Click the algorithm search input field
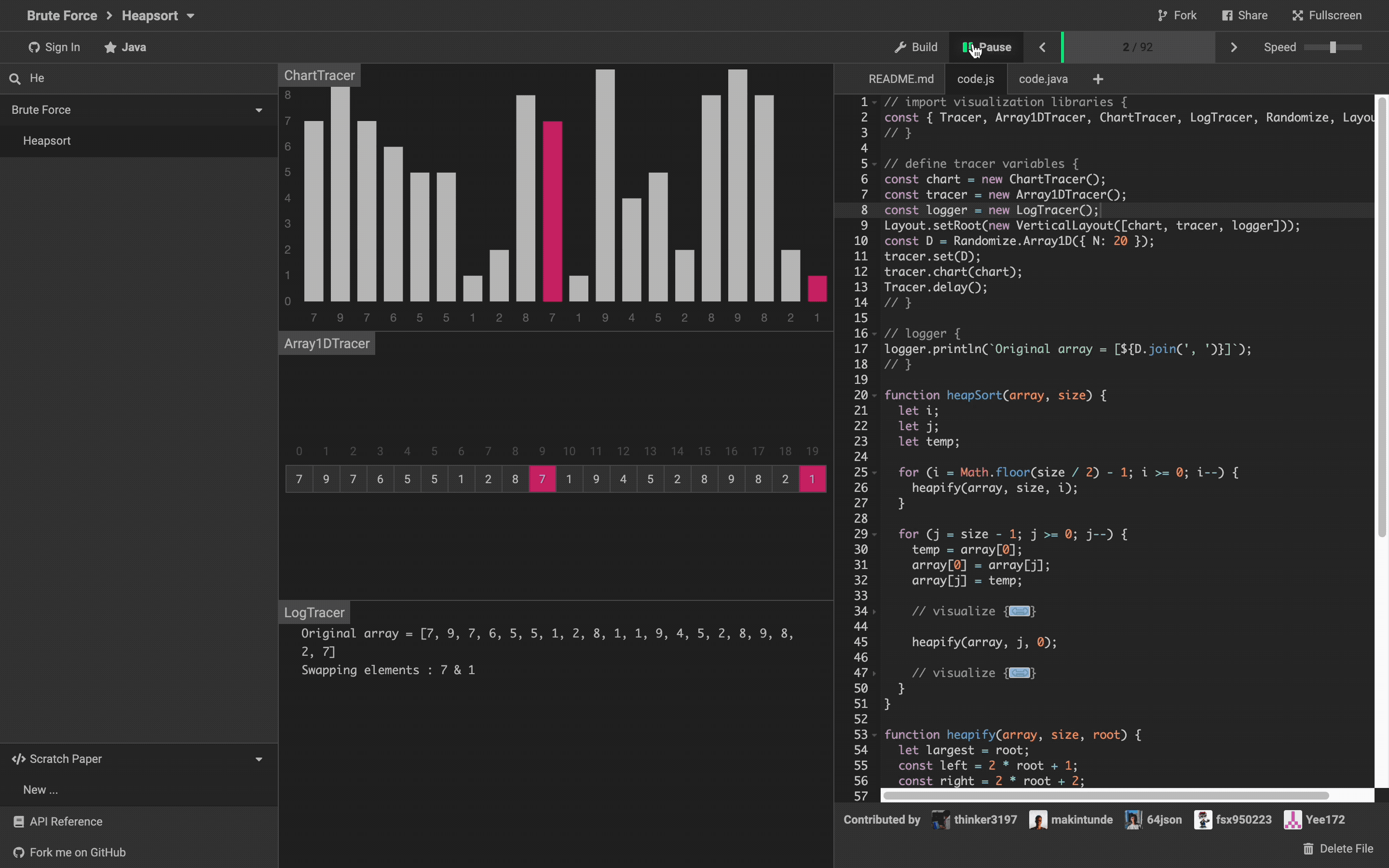Viewport: 1389px width, 868px height. (x=149, y=79)
